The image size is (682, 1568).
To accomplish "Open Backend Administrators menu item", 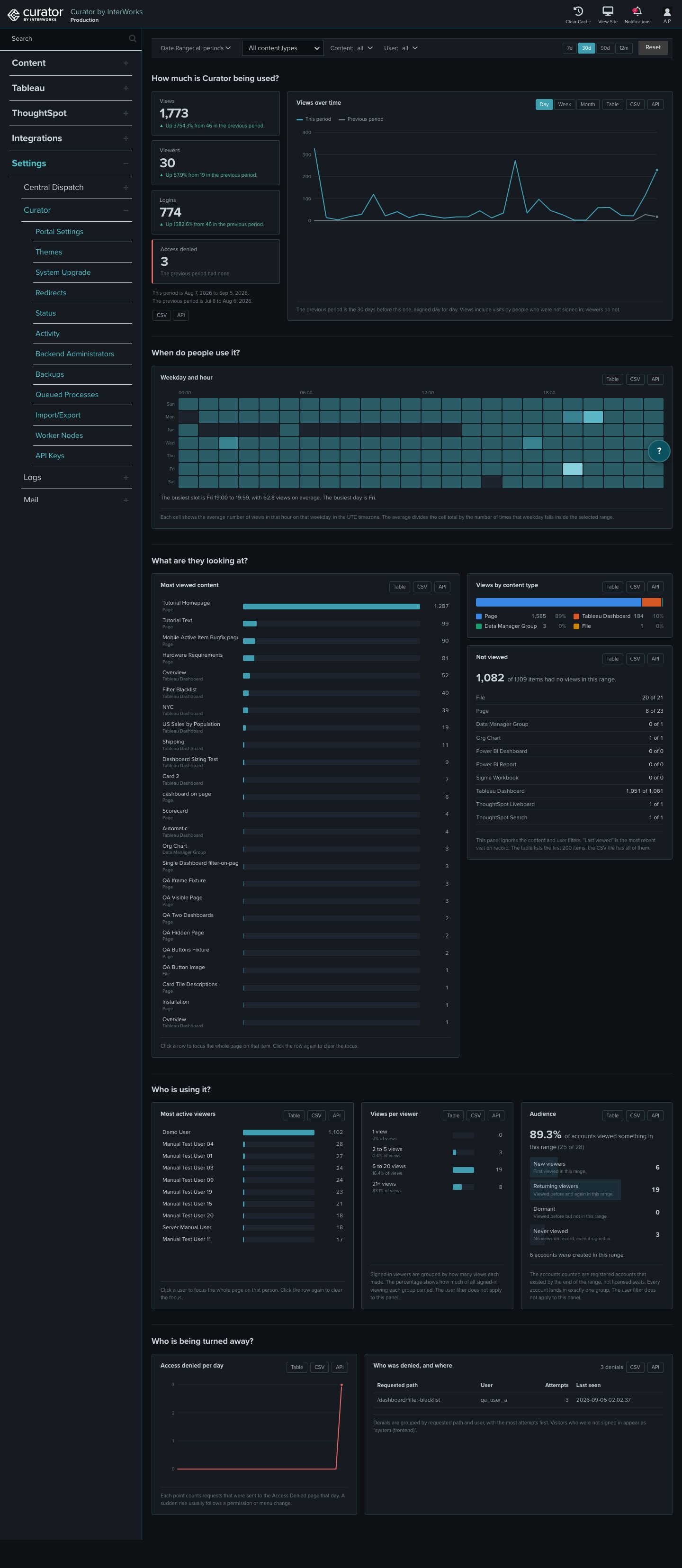I will [x=74, y=354].
